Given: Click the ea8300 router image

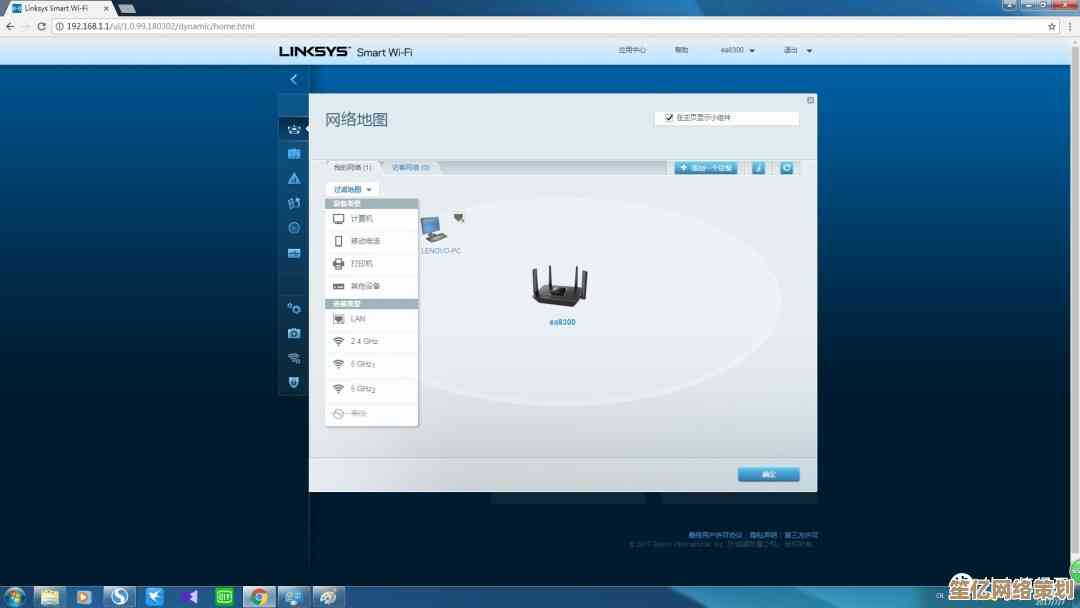Looking at the screenshot, I should point(560,286).
